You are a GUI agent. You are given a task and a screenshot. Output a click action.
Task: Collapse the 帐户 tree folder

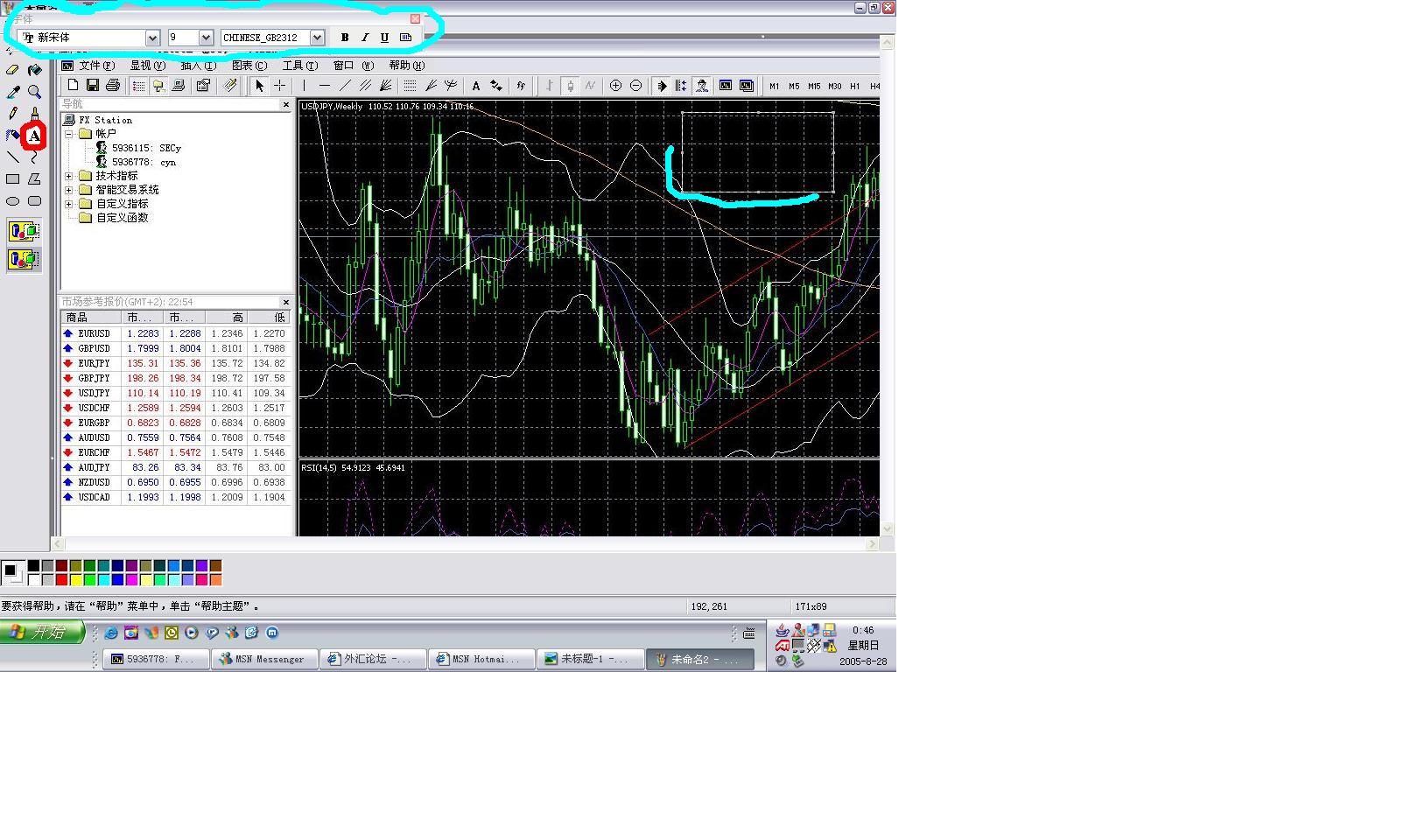(x=69, y=134)
